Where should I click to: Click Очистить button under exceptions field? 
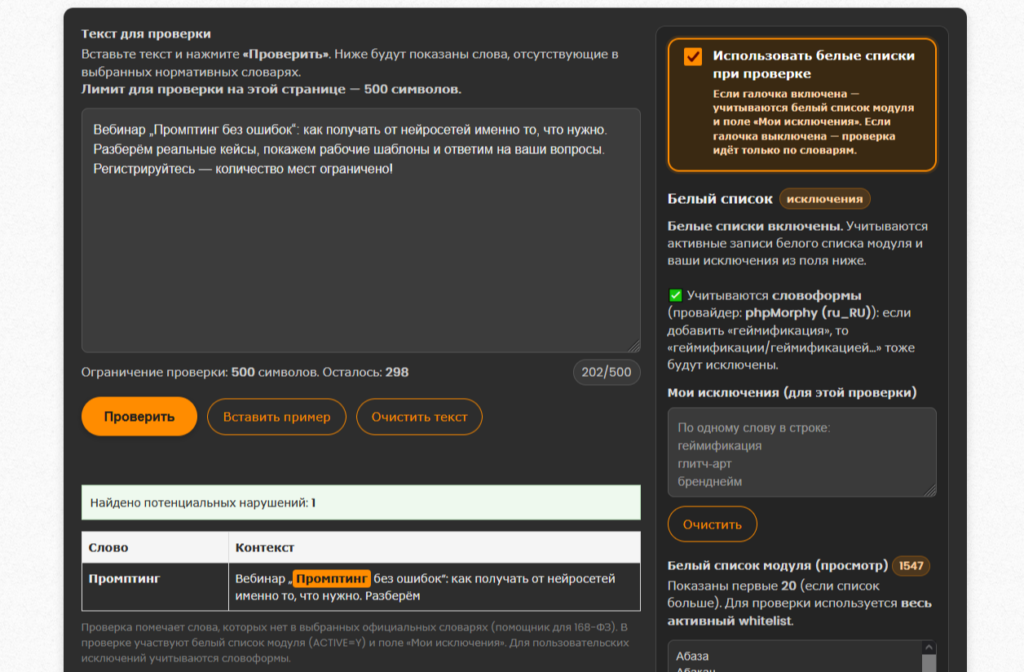click(x=712, y=524)
